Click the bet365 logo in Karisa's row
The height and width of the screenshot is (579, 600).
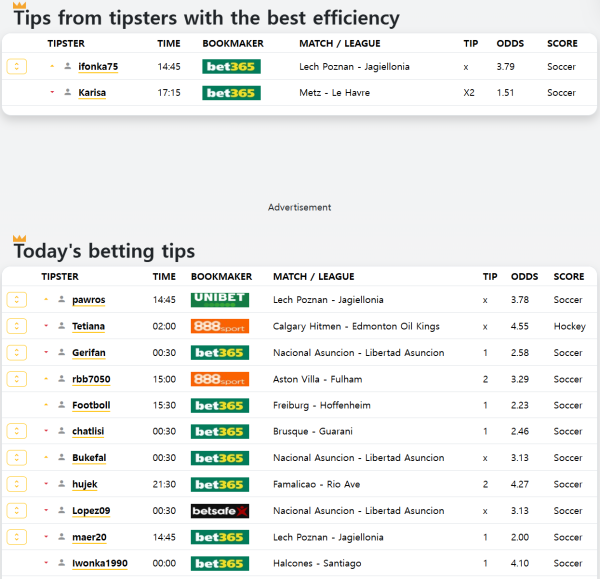click(x=231, y=93)
